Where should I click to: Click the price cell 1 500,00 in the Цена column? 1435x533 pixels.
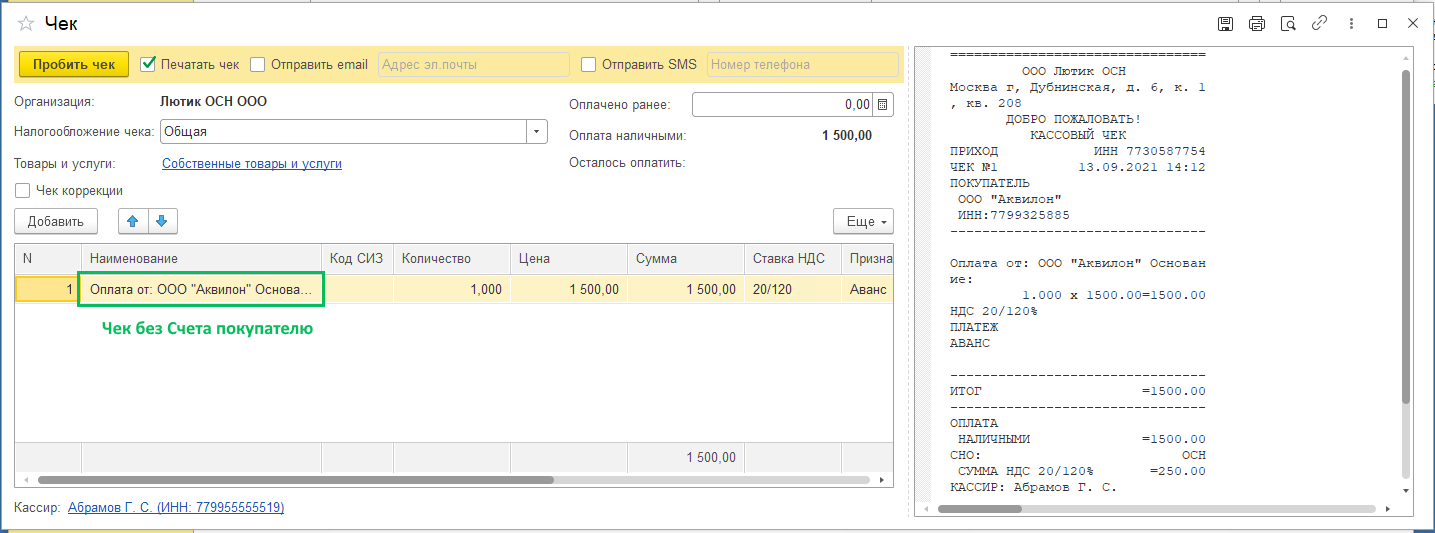[x=568, y=289]
